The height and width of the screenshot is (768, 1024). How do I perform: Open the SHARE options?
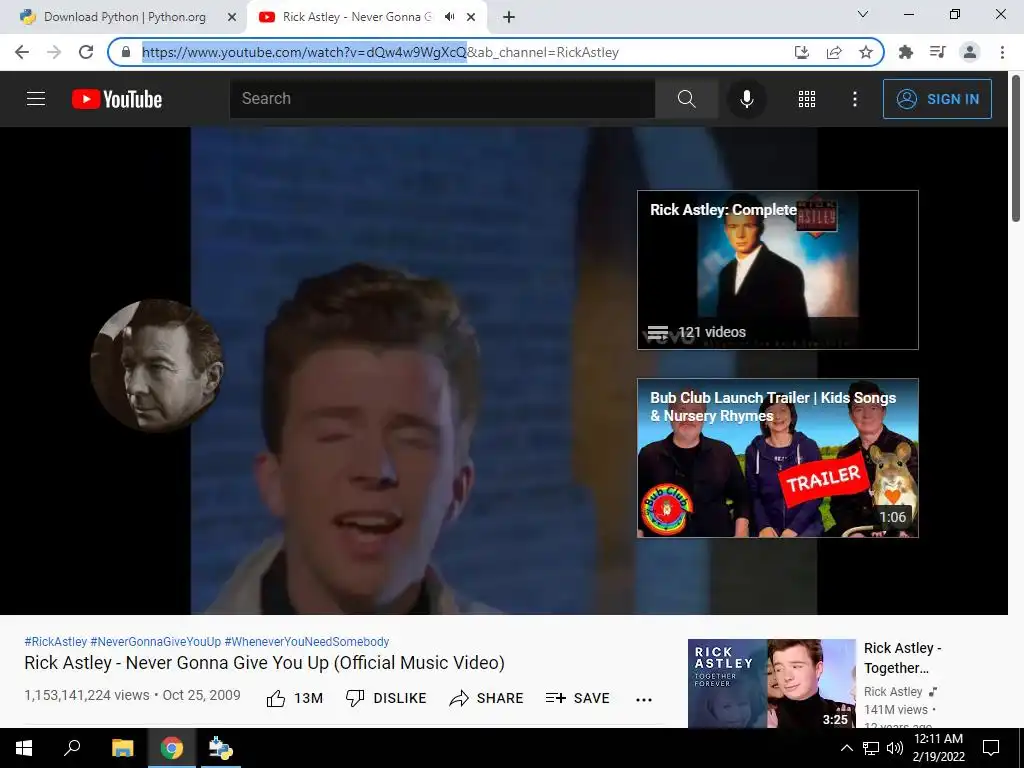(x=487, y=698)
